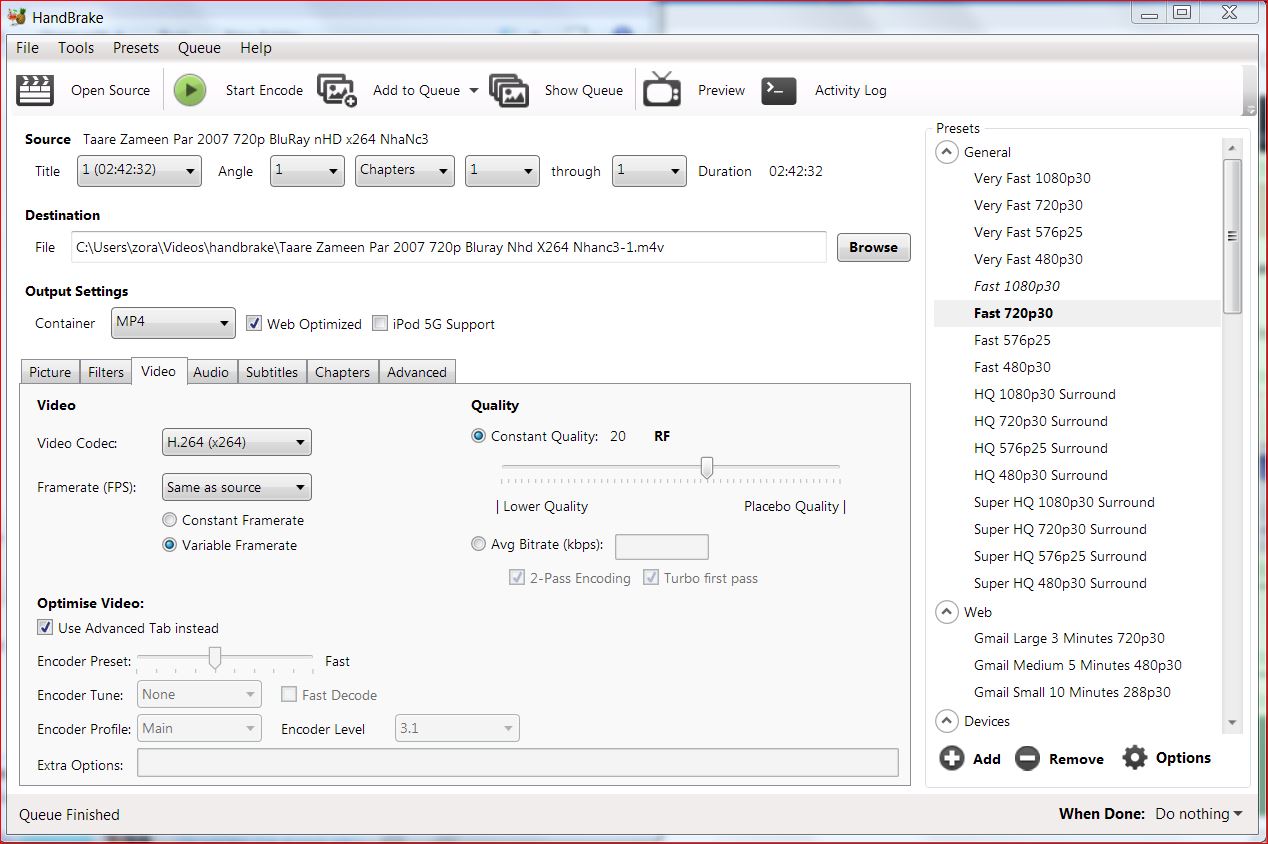
Task: Click the destination File path field
Action: pyautogui.click(x=448, y=247)
